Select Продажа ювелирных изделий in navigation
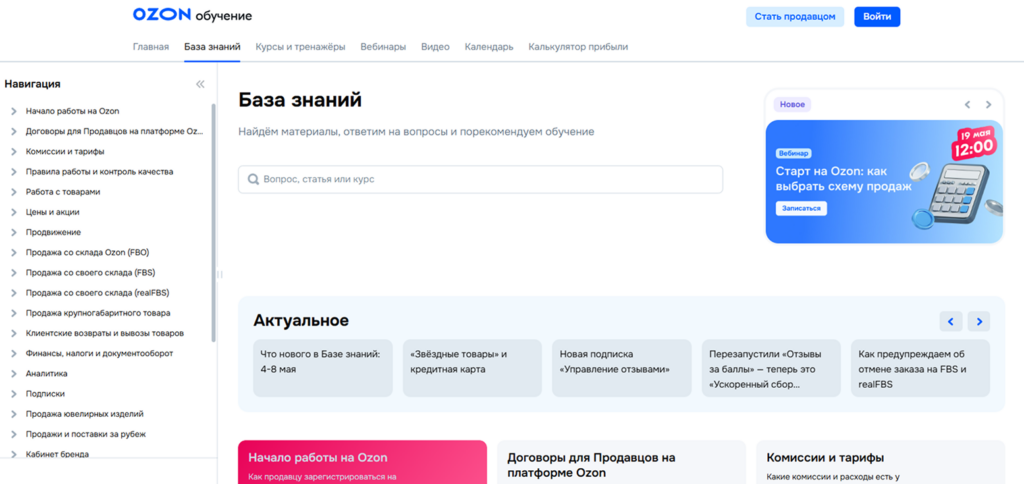1024x484 pixels. pyautogui.click(x=85, y=414)
